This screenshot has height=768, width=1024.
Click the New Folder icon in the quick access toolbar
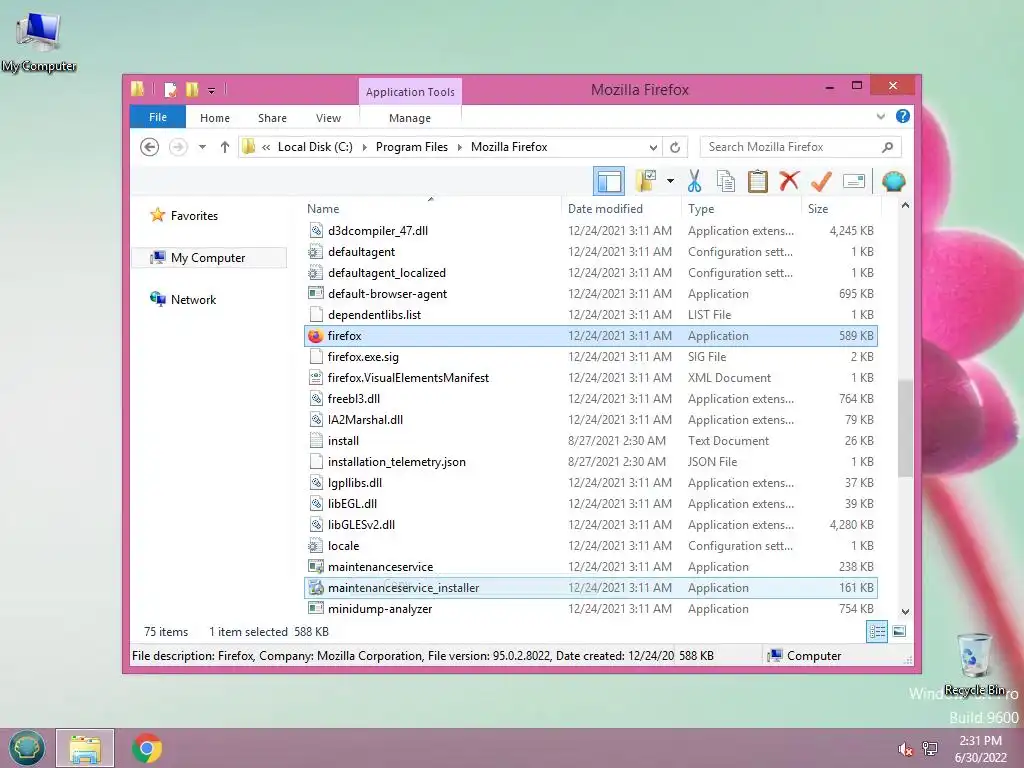coord(192,89)
